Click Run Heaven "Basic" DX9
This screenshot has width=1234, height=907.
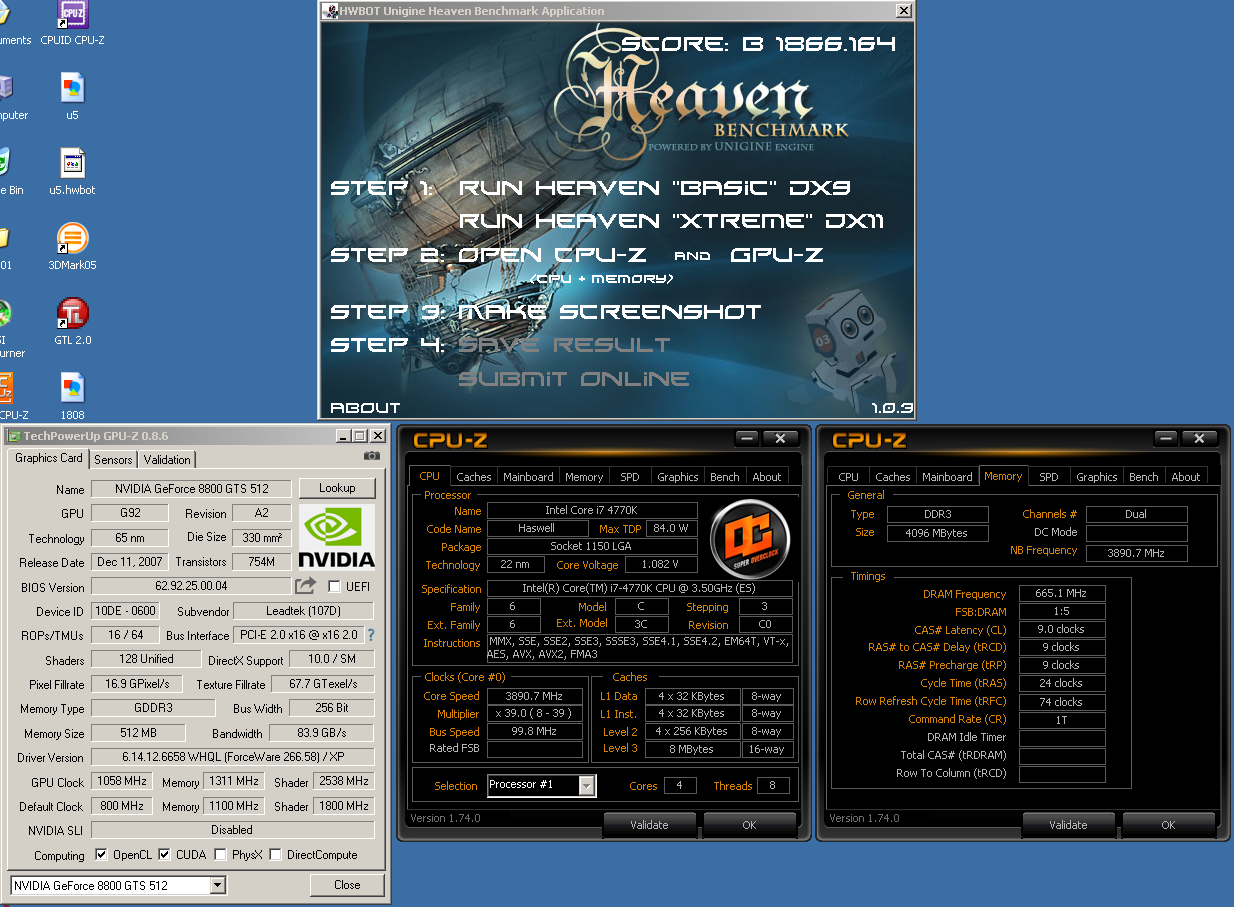tap(655, 188)
